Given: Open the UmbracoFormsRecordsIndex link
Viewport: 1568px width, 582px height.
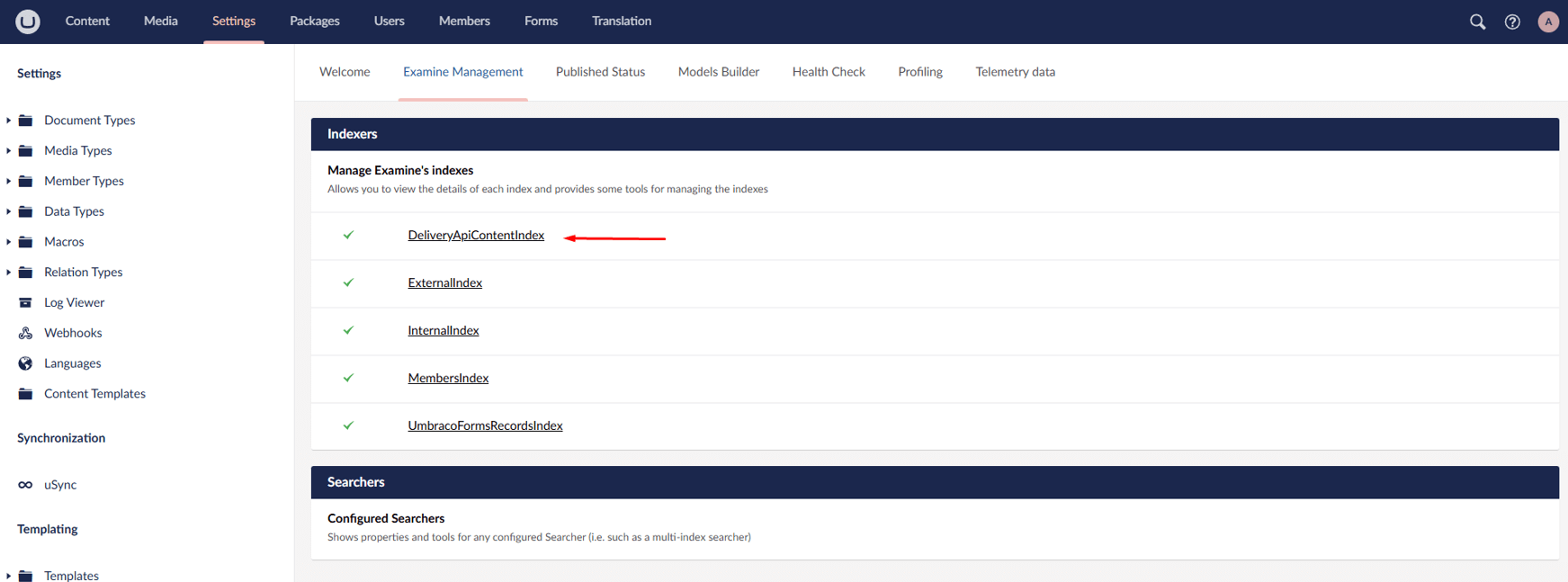Looking at the screenshot, I should pos(486,425).
